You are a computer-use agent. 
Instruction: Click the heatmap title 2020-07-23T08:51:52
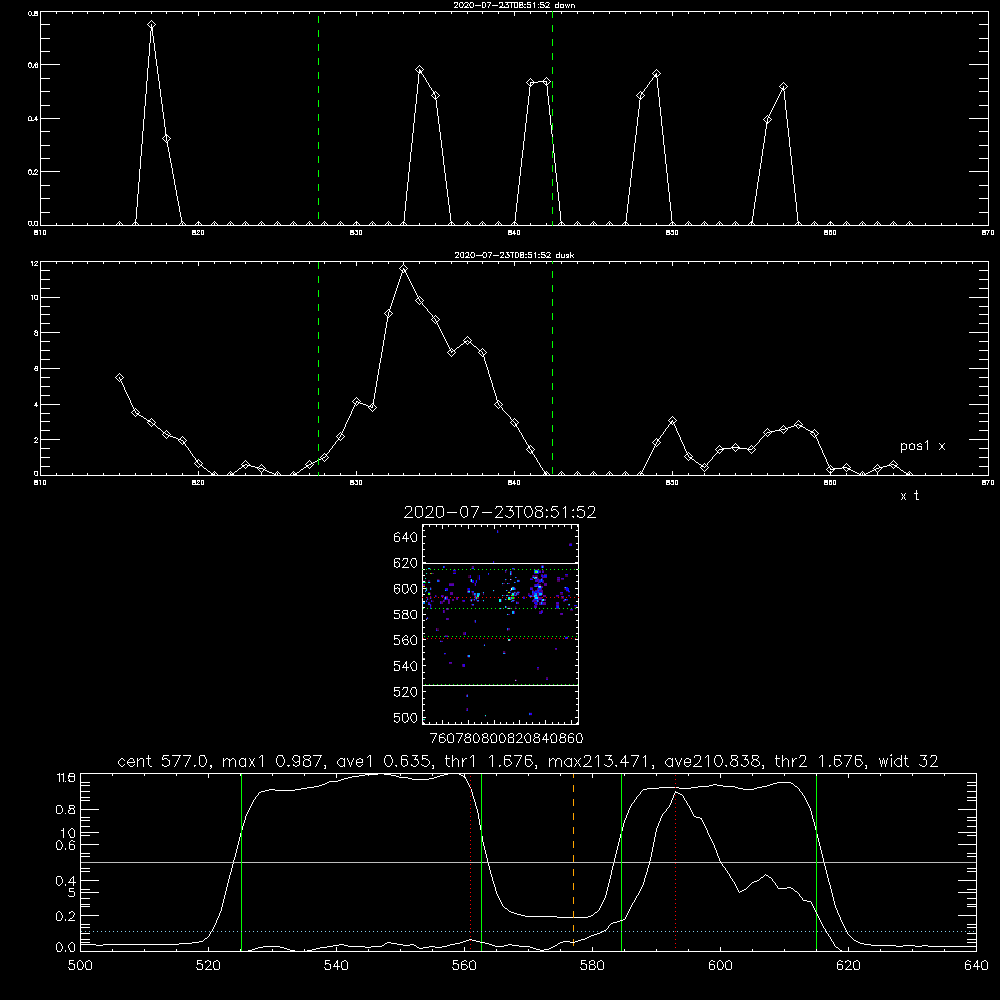[500, 512]
